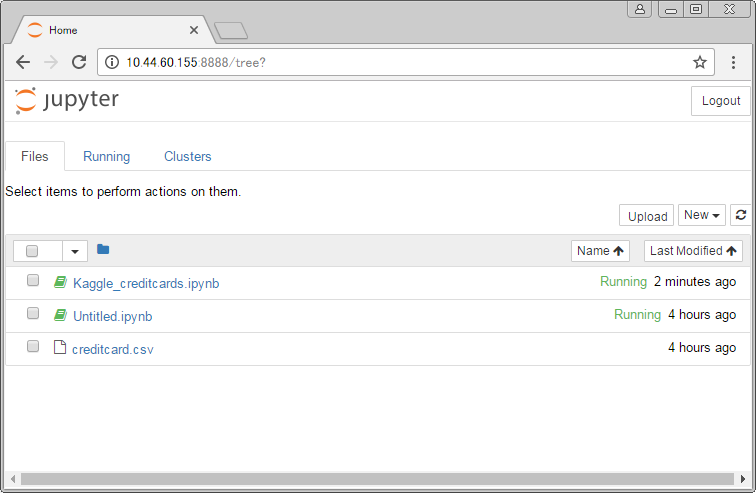Click Running status of Untitled.ipynb
This screenshot has width=756, height=493.
click(637, 315)
